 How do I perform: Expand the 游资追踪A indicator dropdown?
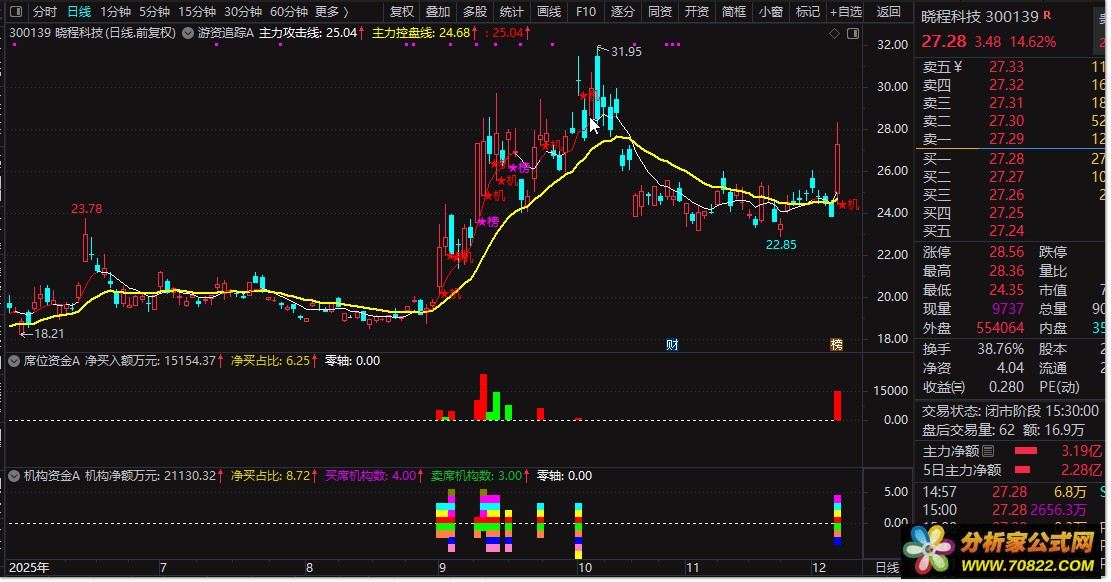(188, 33)
